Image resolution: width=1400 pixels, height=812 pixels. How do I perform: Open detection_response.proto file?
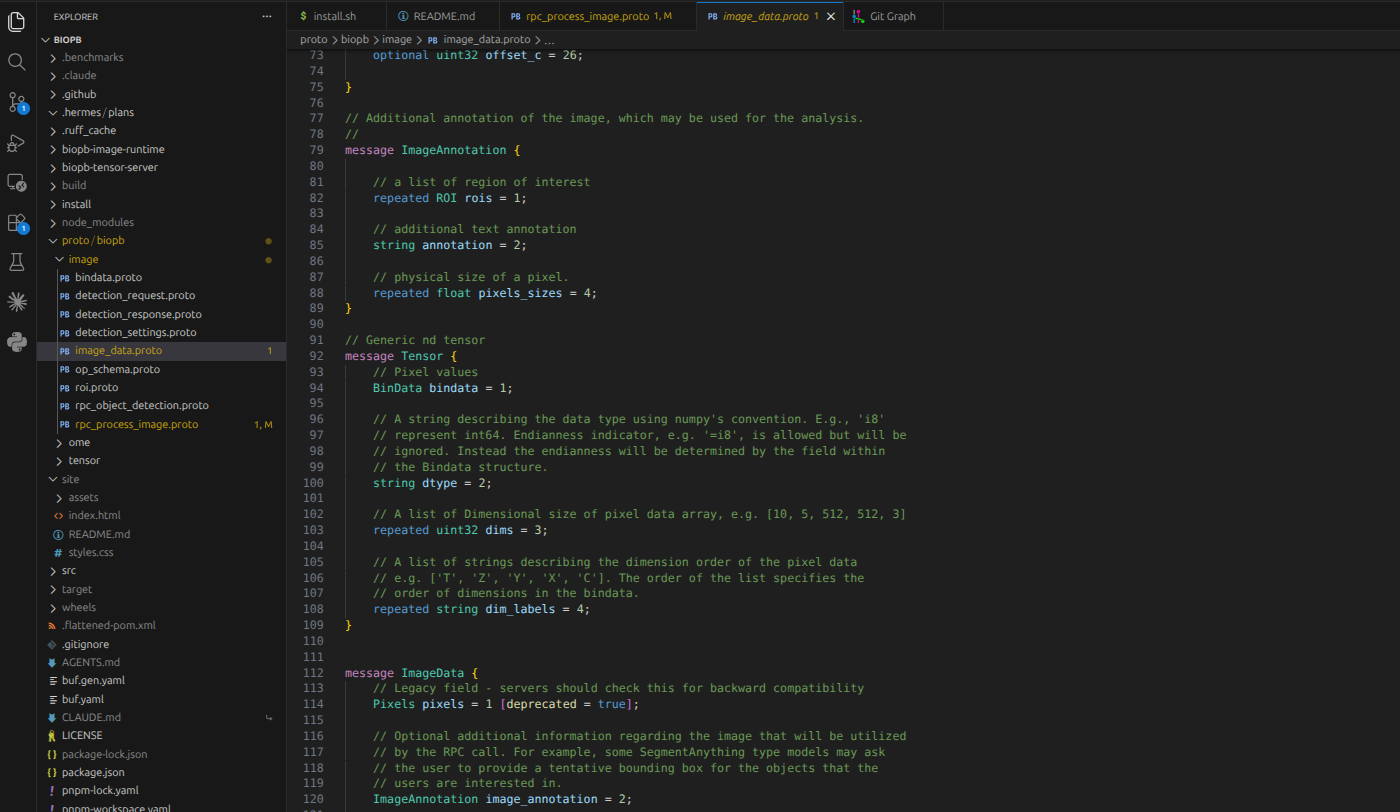(x=138, y=314)
